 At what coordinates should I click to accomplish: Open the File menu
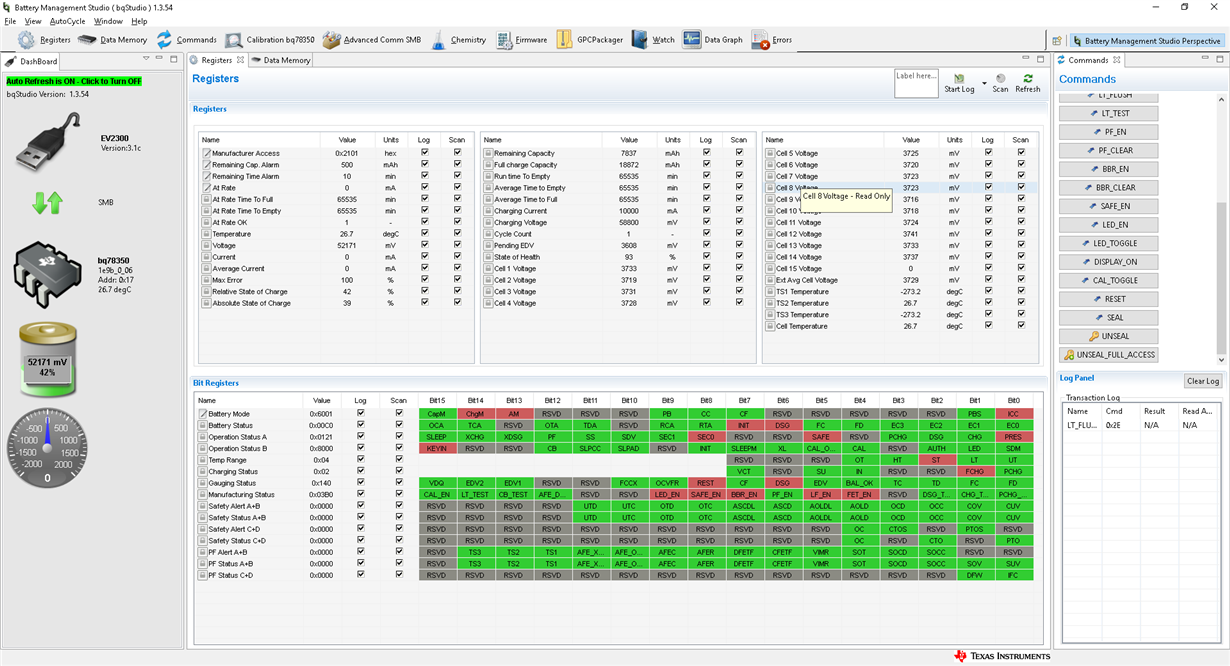[x=10, y=21]
